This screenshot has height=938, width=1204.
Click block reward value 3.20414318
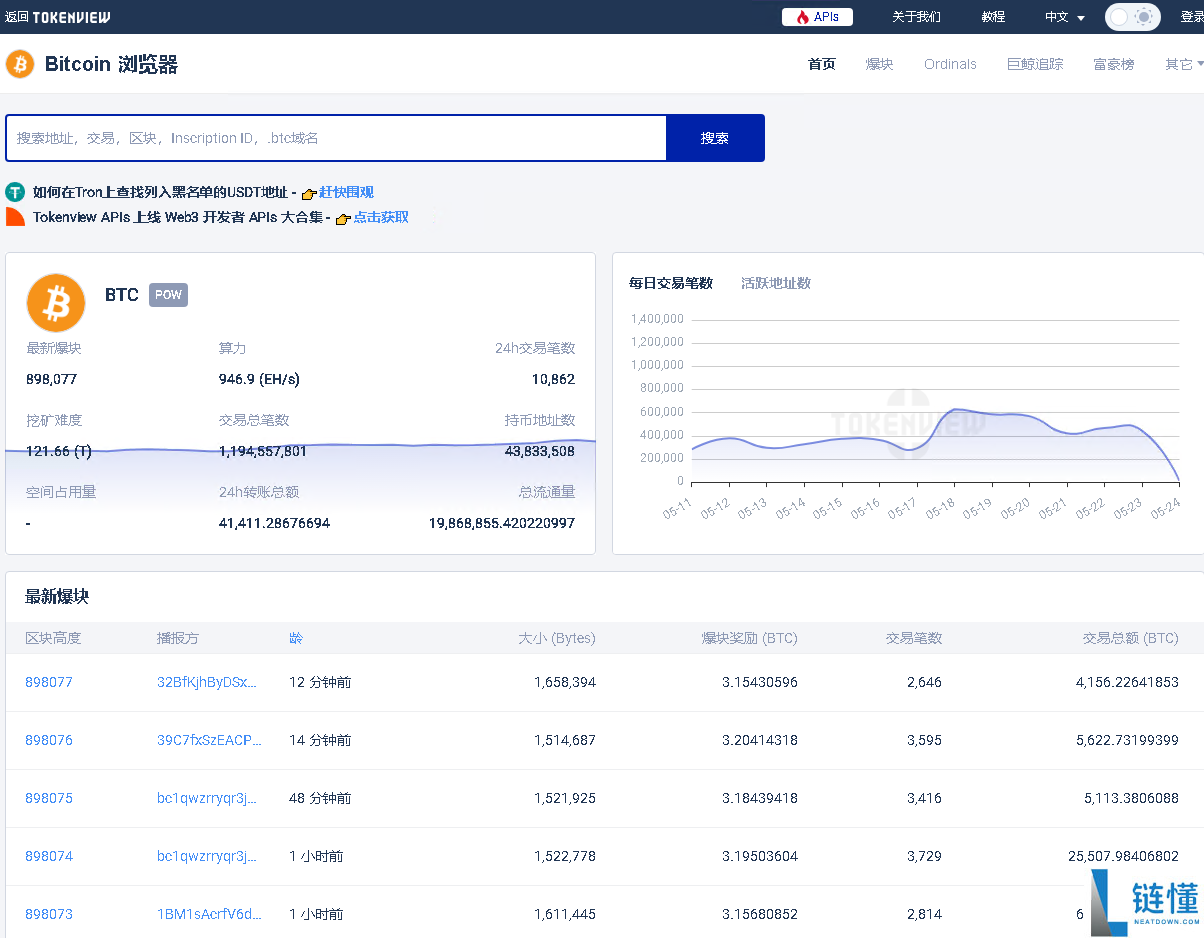760,740
